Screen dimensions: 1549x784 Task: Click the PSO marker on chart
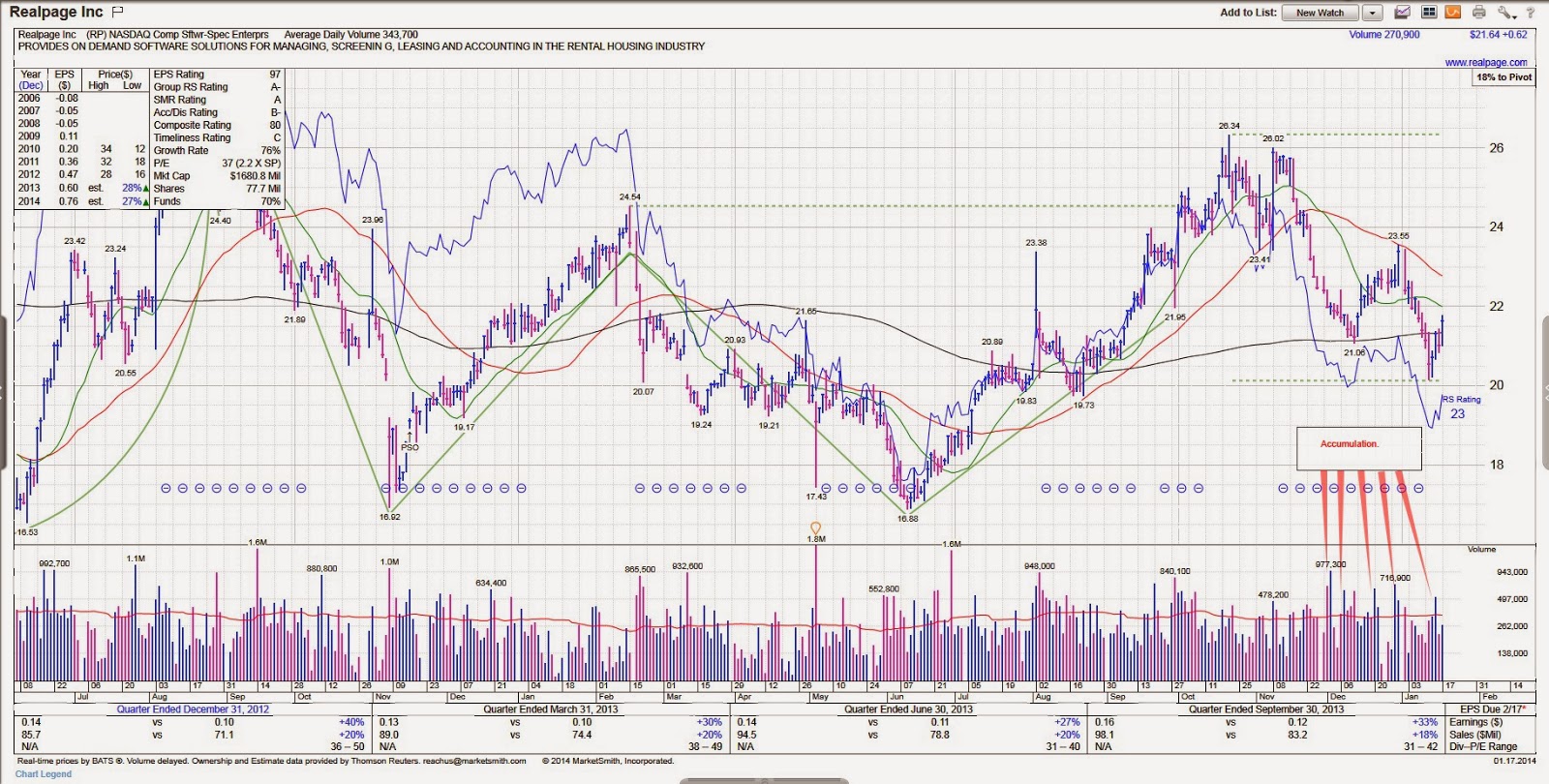click(x=410, y=447)
